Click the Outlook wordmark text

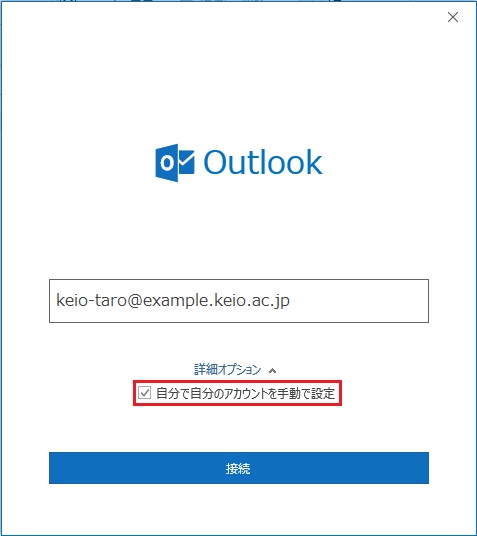(263, 162)
